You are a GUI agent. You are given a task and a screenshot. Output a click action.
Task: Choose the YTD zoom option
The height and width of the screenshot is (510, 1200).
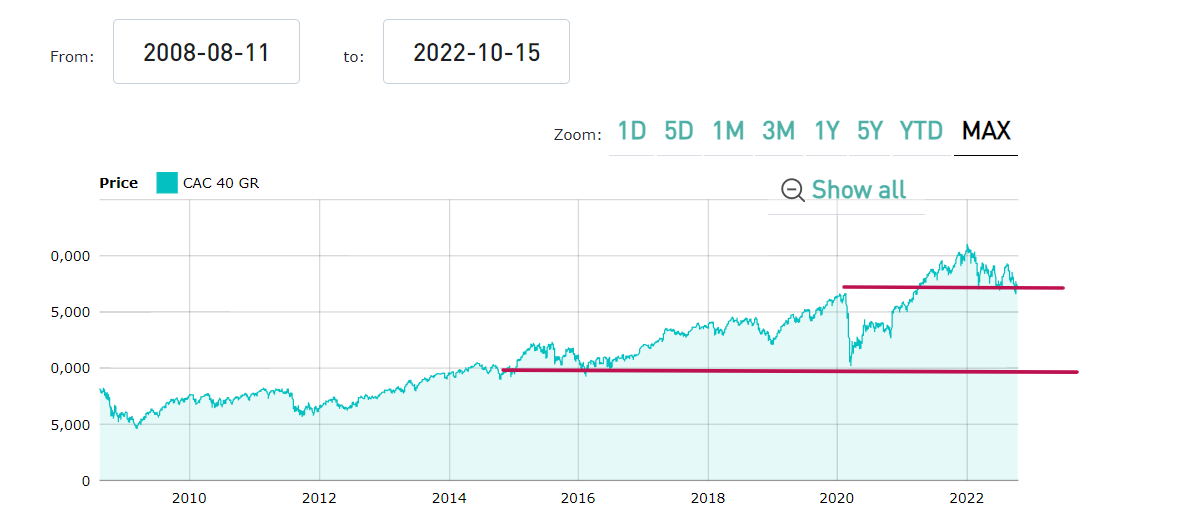pyautogui.click(x=921, y=131)
